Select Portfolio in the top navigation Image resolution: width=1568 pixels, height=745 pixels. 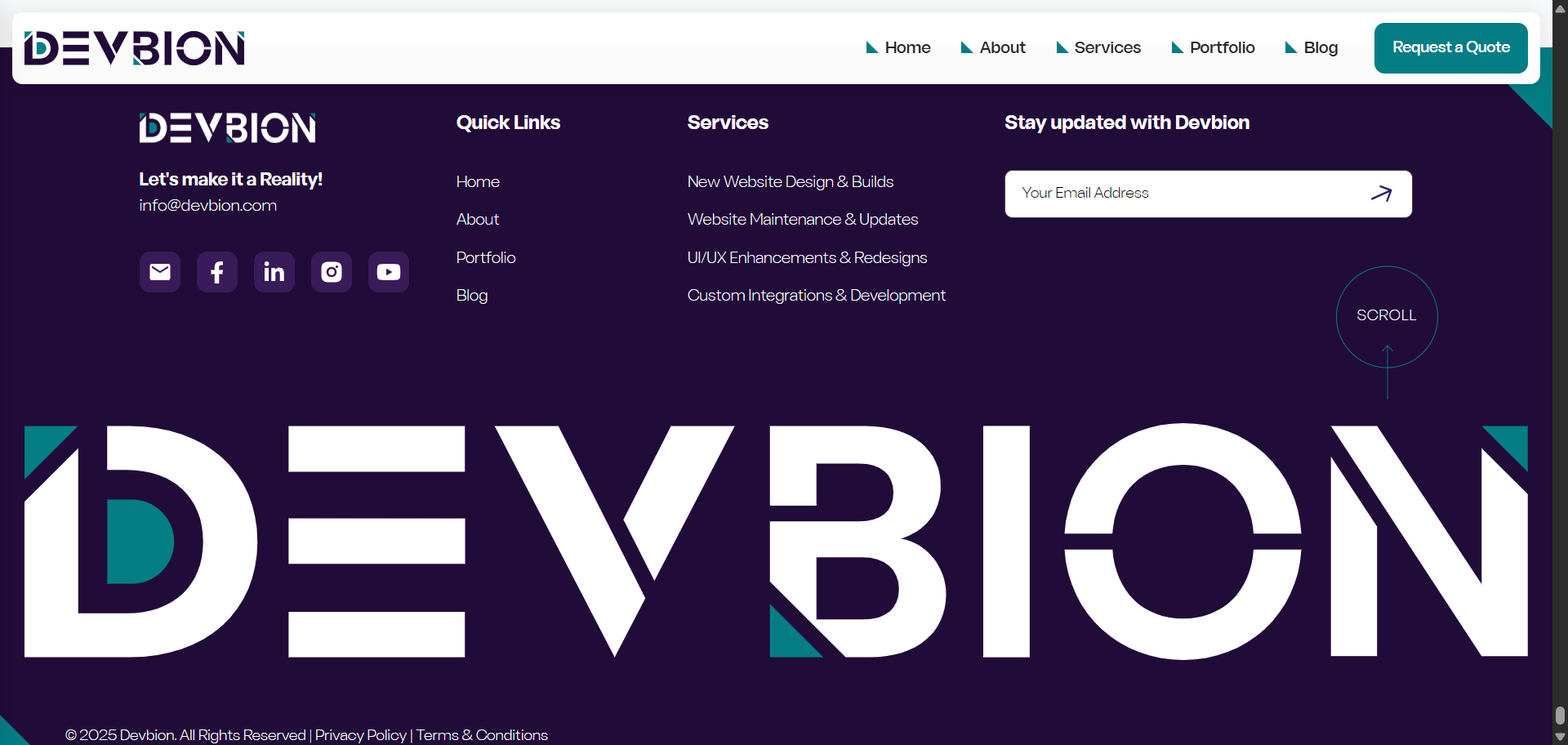click(1221, 47)
